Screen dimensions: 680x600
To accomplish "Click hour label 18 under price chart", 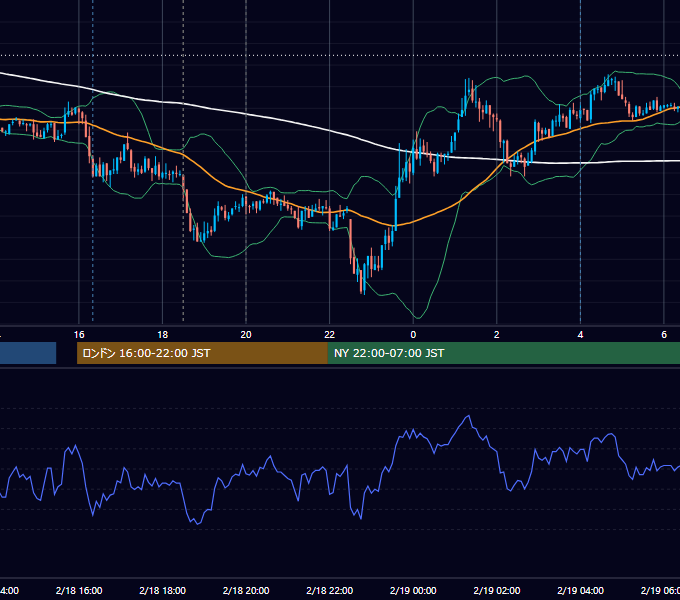I will (163, 334).
